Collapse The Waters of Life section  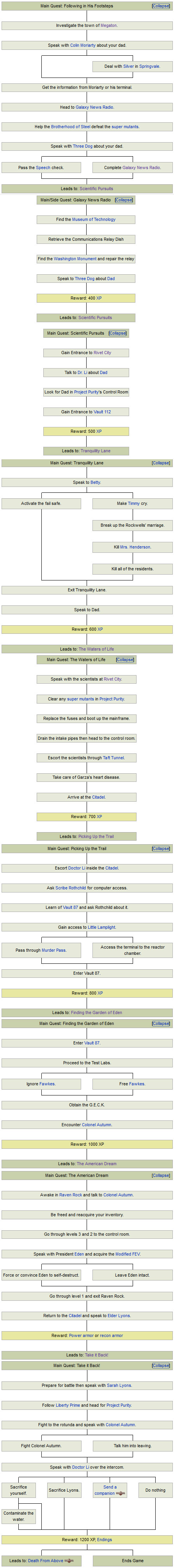(x=125, y=659)
